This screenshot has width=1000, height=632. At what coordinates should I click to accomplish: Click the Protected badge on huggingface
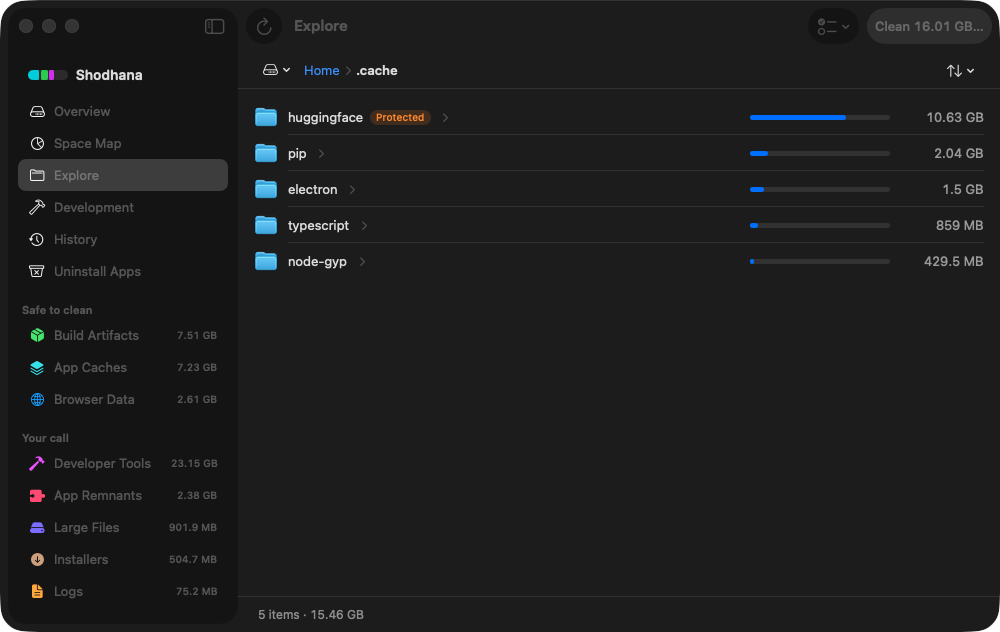[400, 117]
